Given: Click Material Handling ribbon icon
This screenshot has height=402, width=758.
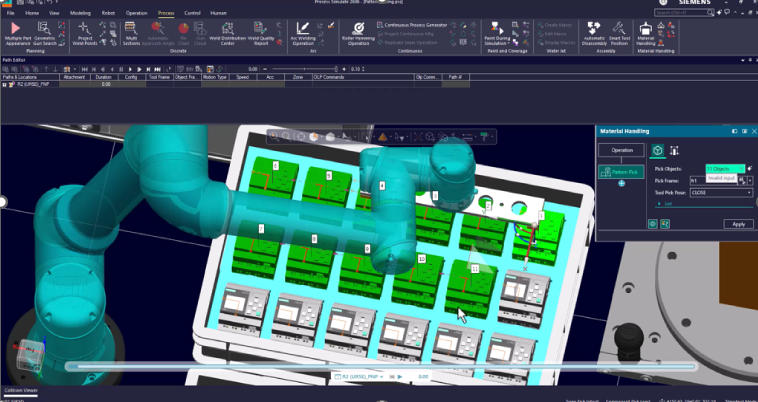Looking at the screenshot, I should pyautogui.click(x=645, y=34).
